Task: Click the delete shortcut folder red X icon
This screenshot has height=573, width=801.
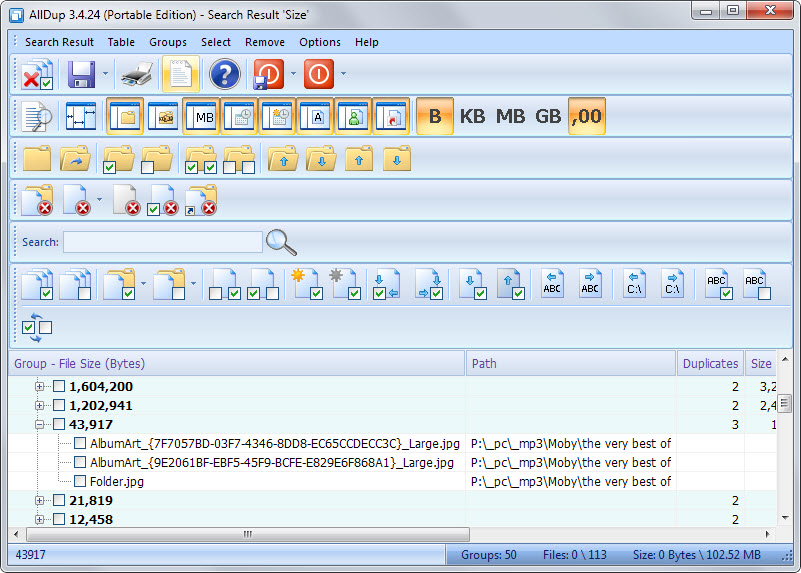Action: pos(201,200)
